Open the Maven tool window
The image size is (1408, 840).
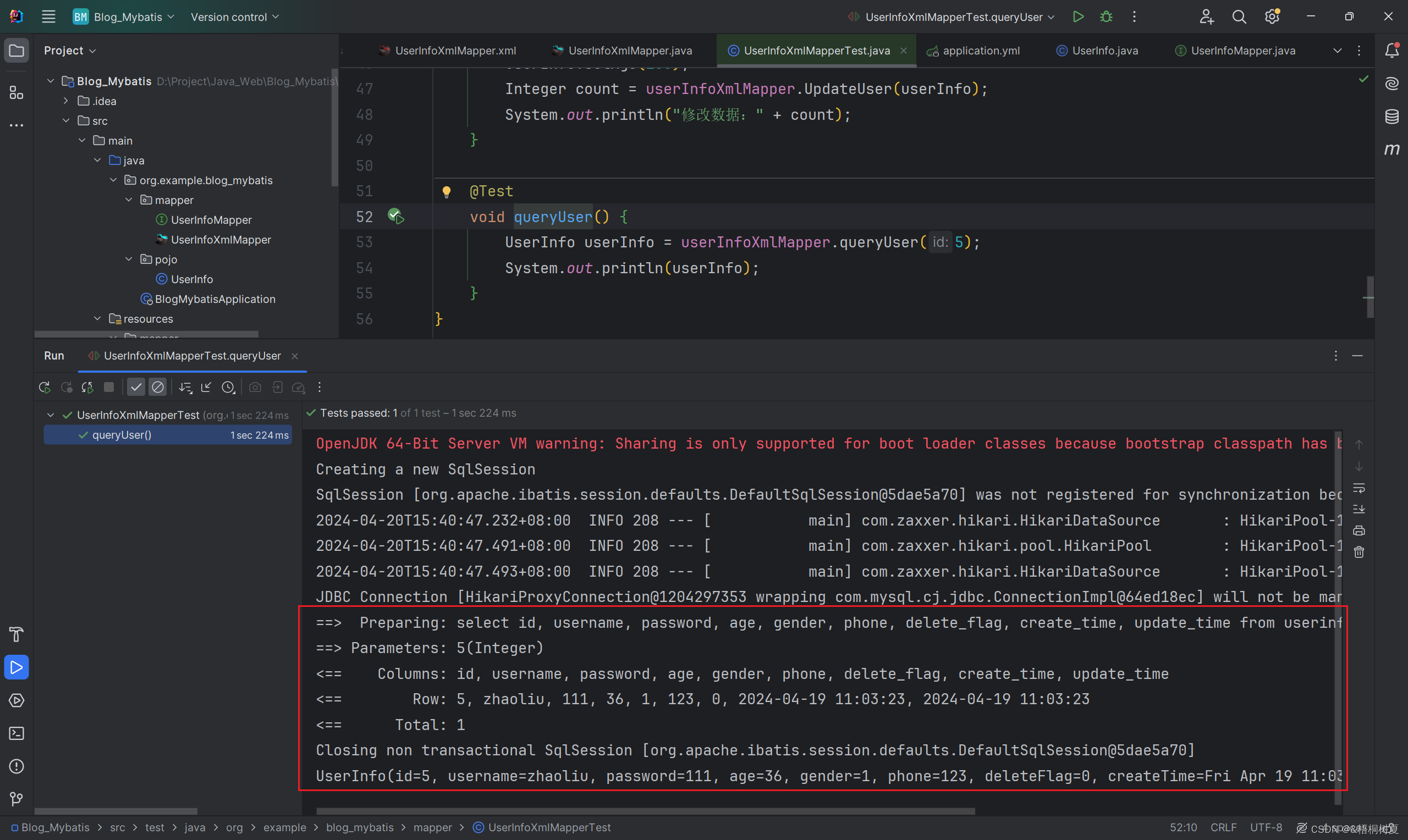tap(1391, 150)
